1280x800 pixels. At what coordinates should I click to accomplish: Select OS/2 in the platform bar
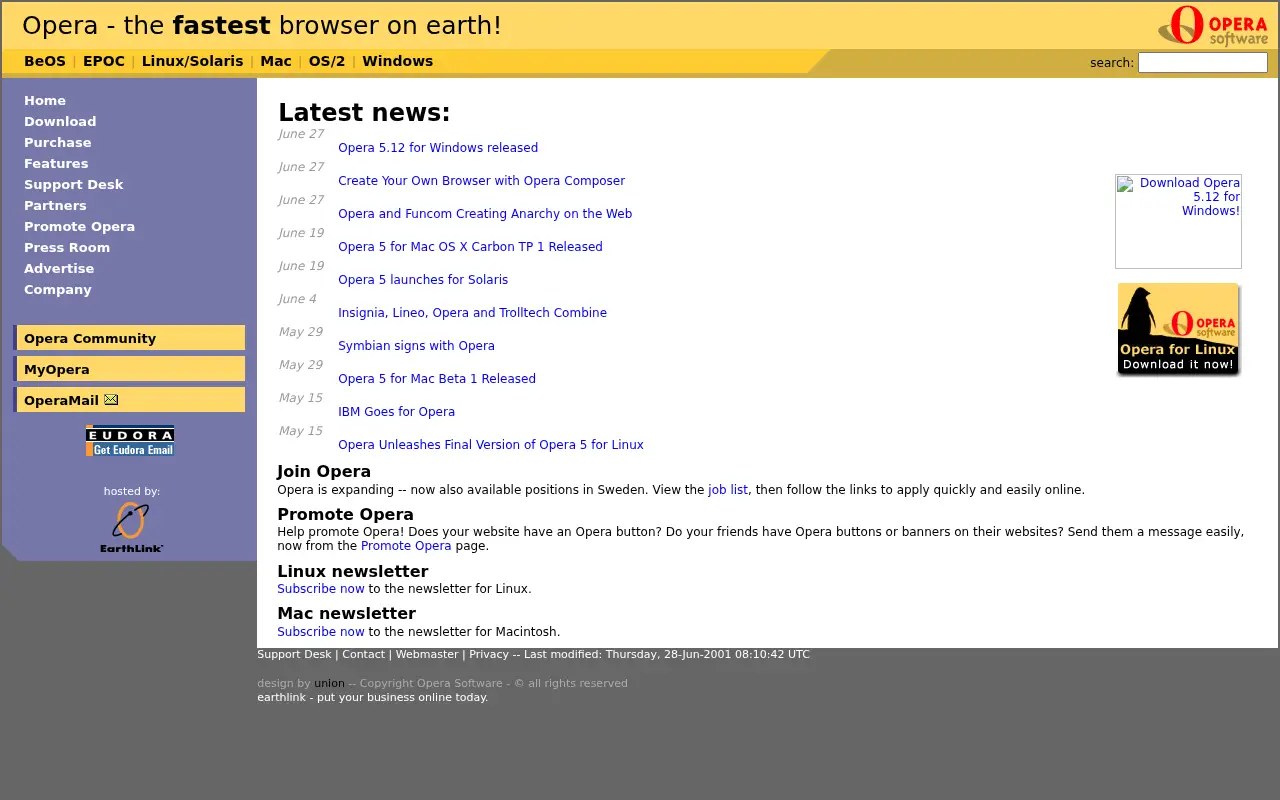coord(327,61)
